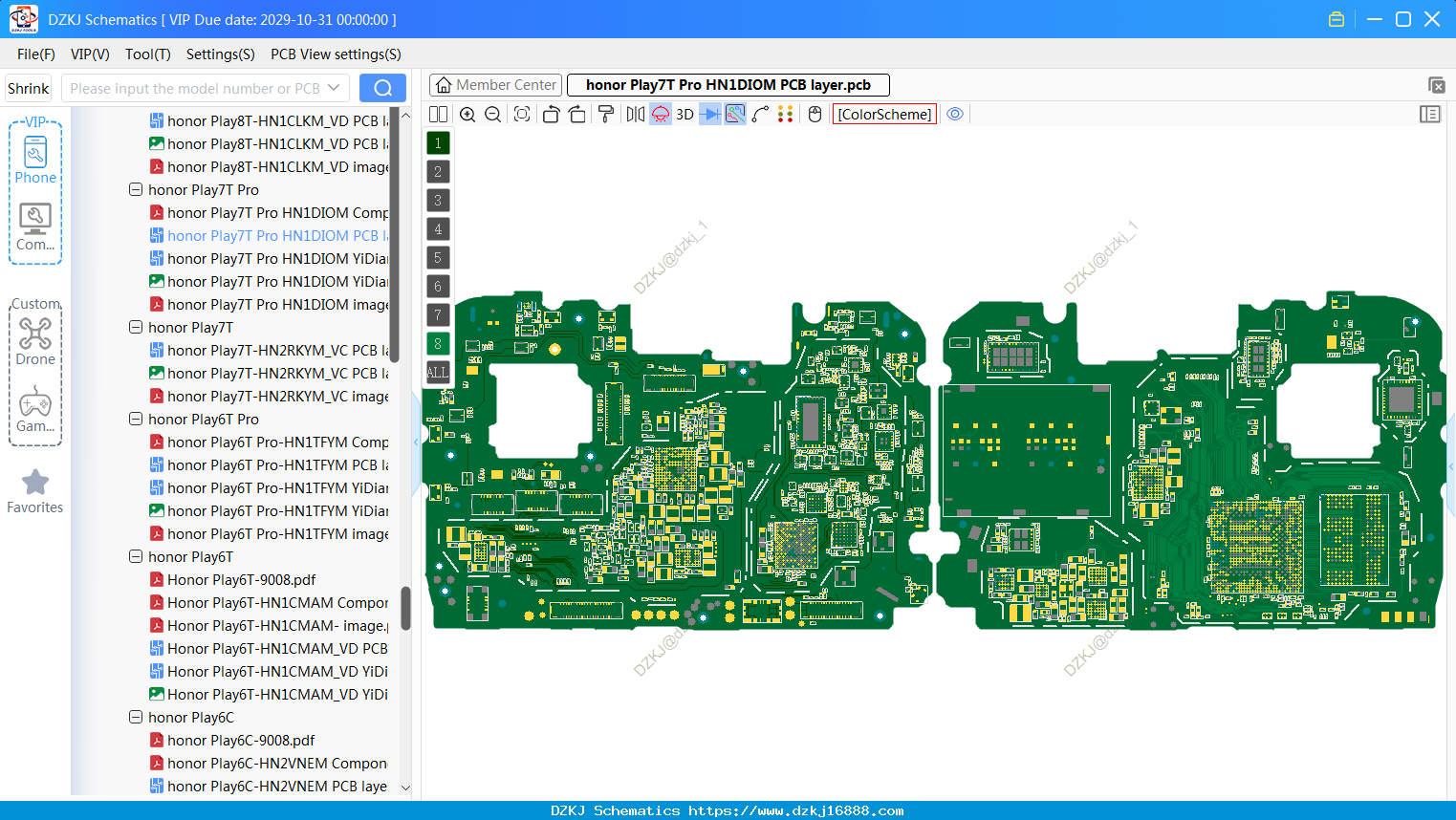Show ALL PCB layers

click(438, 373)
